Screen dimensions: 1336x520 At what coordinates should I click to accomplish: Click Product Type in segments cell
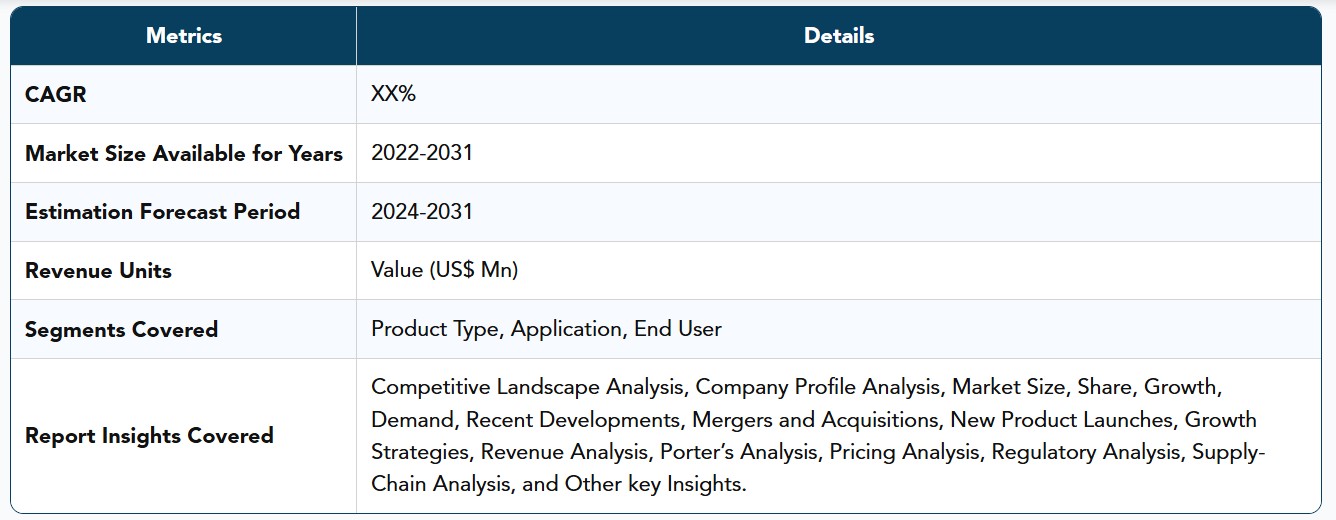[435, 330]
